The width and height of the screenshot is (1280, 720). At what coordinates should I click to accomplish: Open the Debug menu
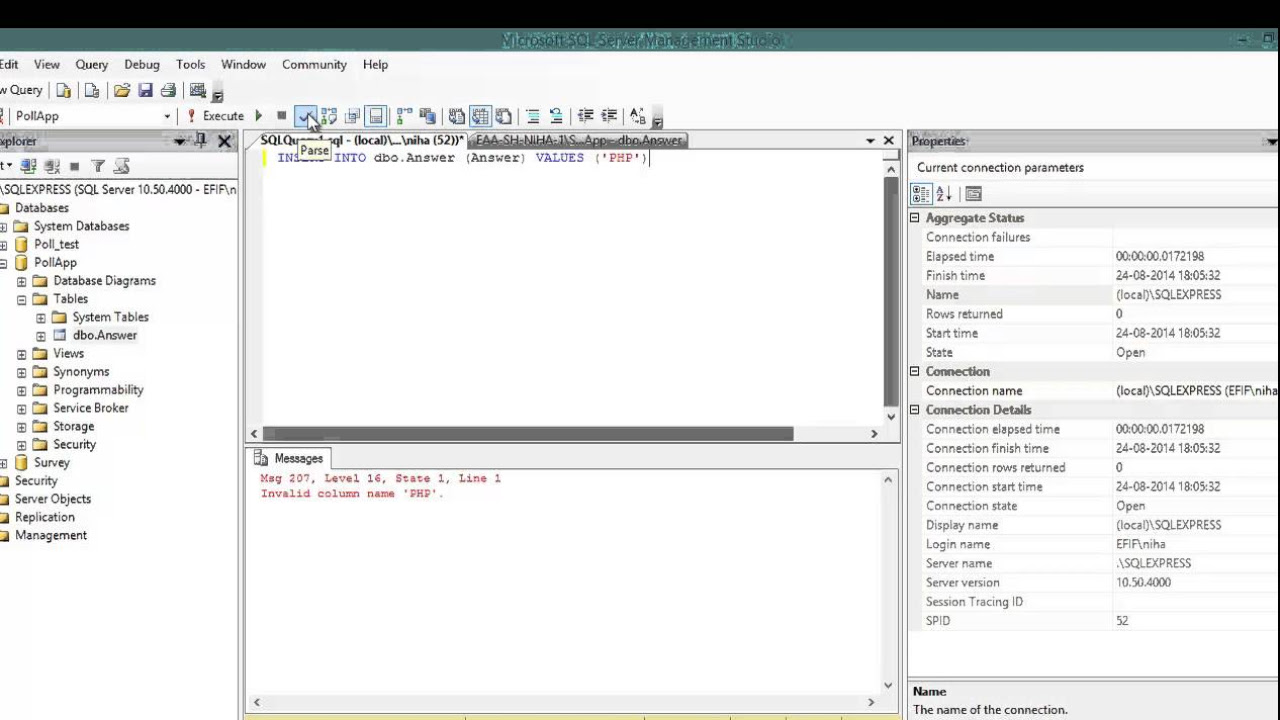[142, 64]
